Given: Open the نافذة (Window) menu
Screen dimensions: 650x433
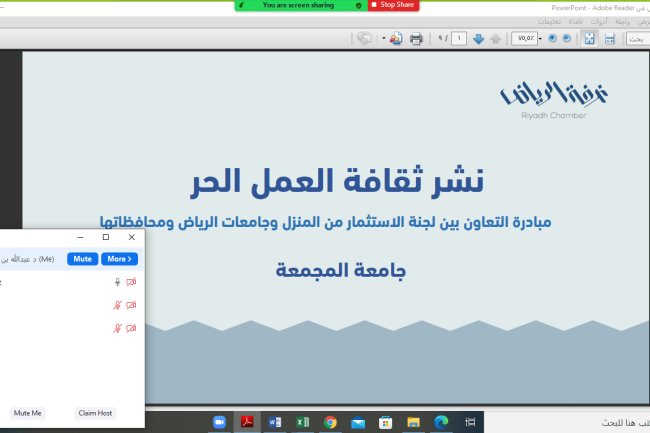Looking at the screenshot, I should 575,22.
